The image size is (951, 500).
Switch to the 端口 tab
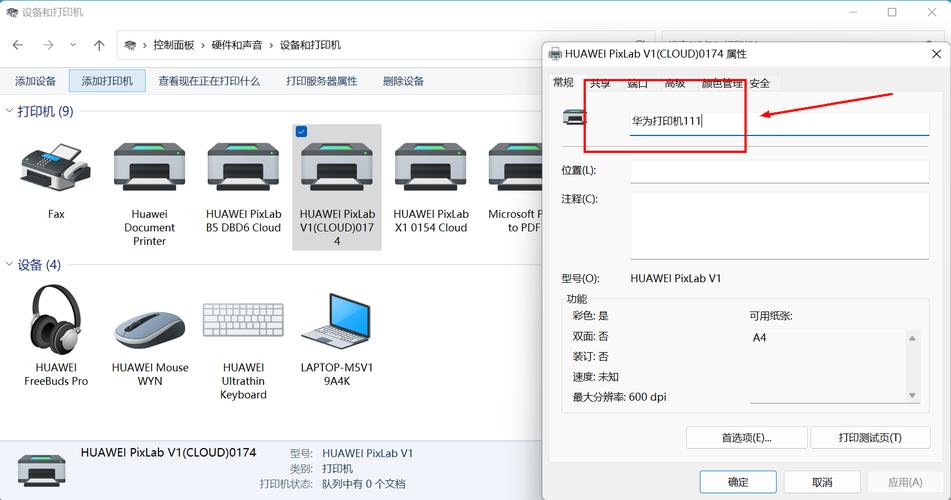637,84
